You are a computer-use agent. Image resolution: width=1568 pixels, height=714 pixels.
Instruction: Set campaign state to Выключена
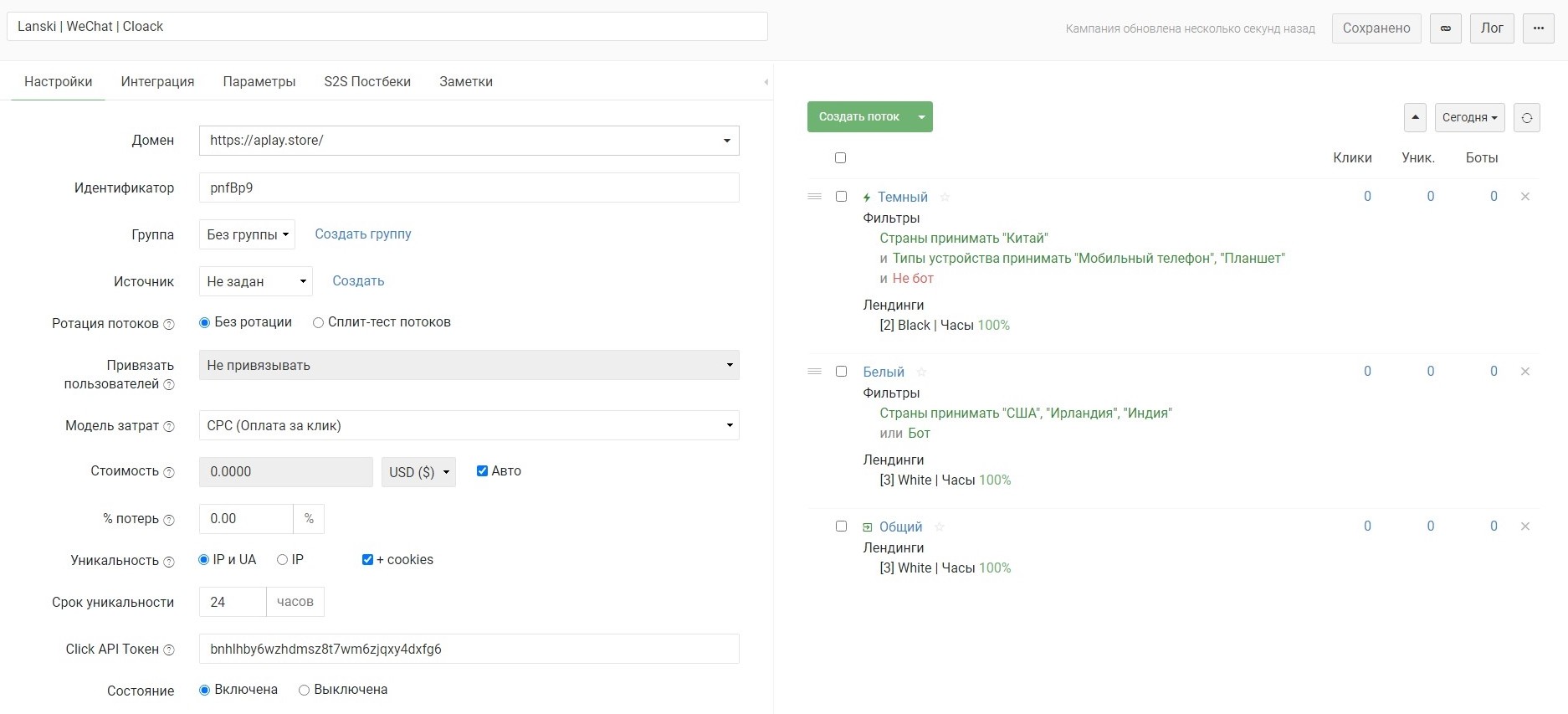305,691
